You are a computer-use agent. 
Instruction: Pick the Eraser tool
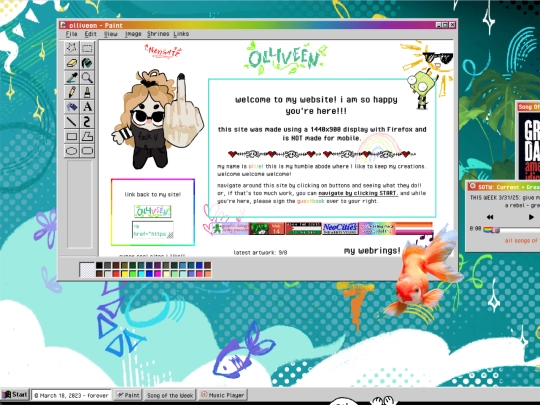(x=71, y=63)
